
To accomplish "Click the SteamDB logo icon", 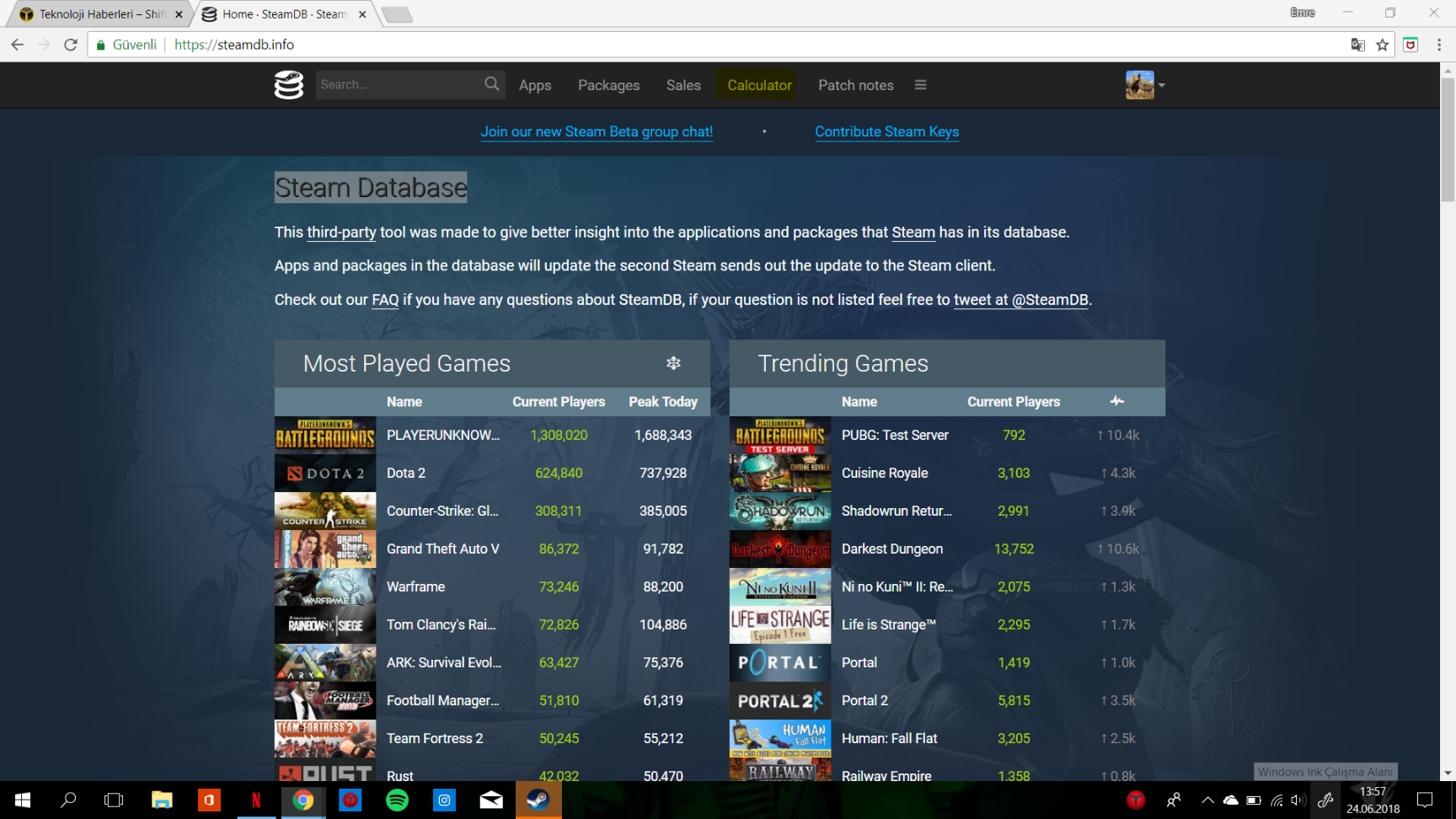I will 289,85.
